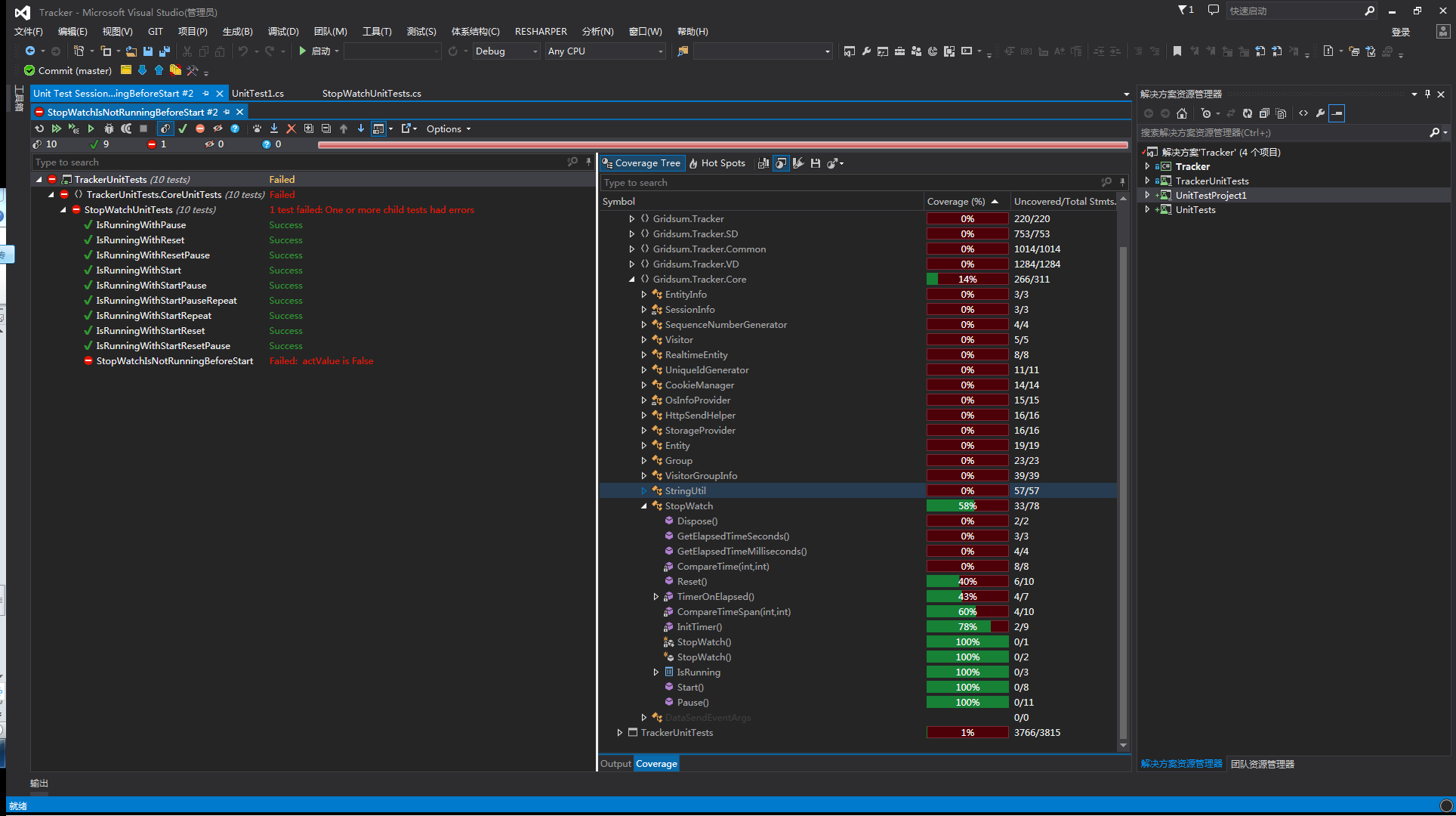This screenshot has height=816, width=1456.
Task: Click the 14% coverage bar for Gridsum.Tracker.Core
Action: pyautogui.click(x=967, y=280)
